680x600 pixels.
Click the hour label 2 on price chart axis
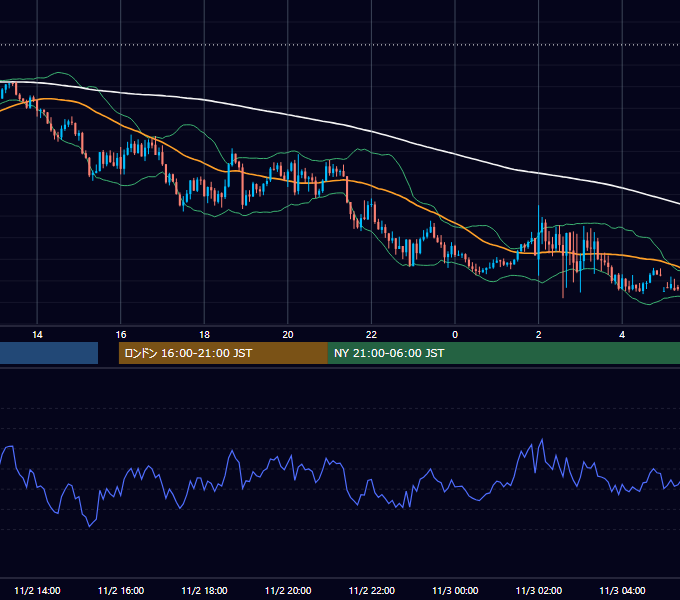point(539,335)
